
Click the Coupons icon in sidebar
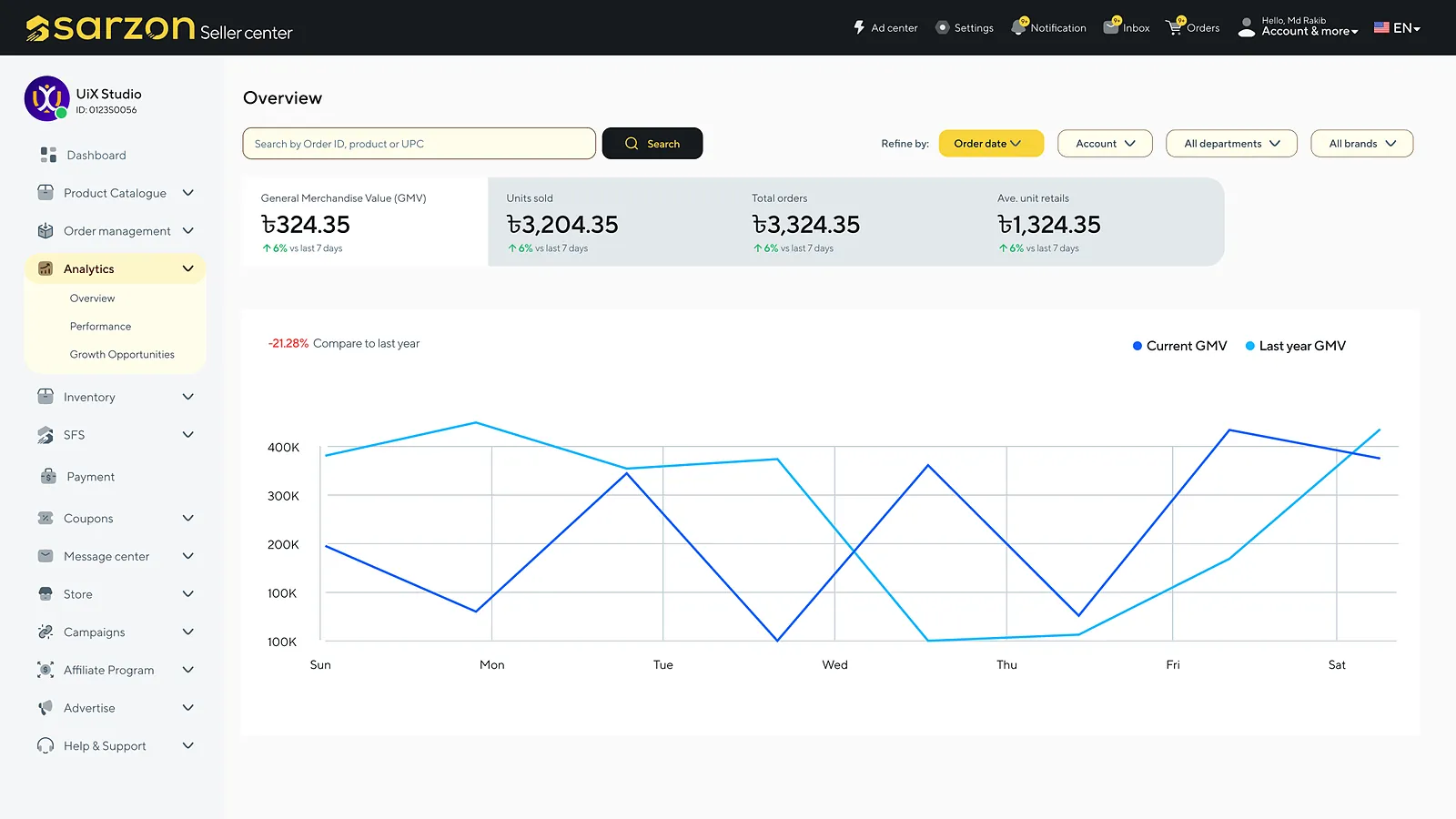(x=45, y=518)
